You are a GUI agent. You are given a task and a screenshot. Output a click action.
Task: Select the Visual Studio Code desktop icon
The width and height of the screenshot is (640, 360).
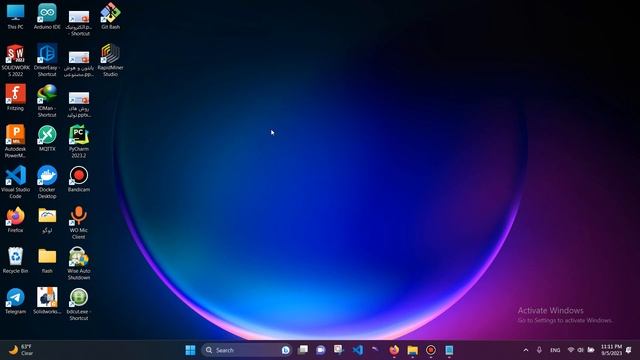16,182
